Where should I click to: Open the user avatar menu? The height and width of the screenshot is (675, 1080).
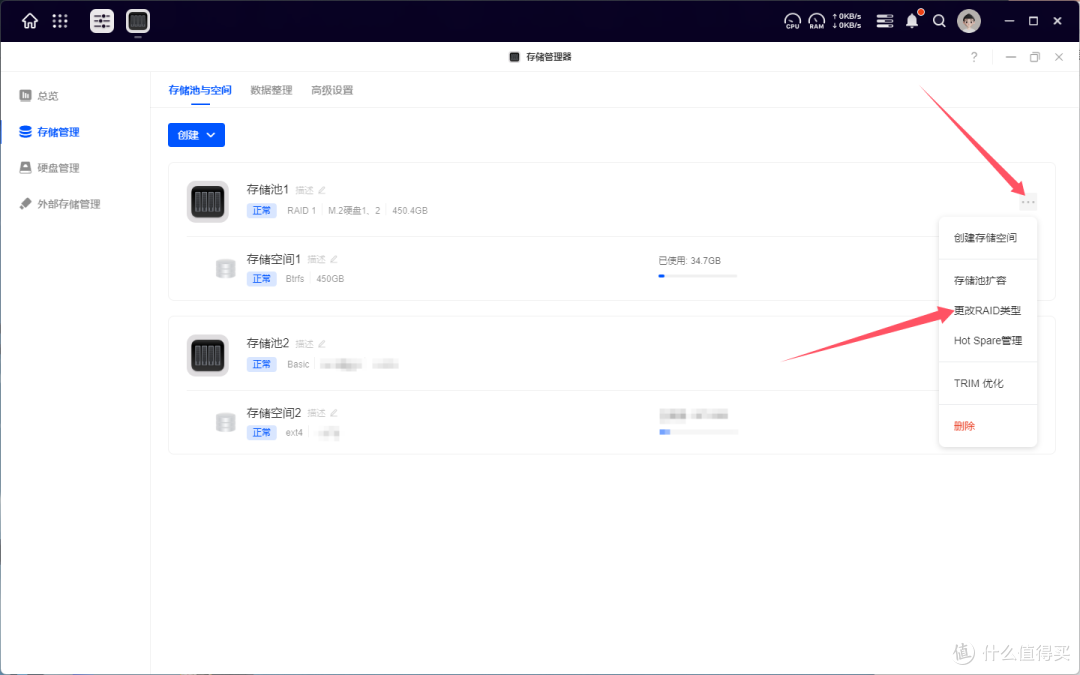[x=968, y=21]
